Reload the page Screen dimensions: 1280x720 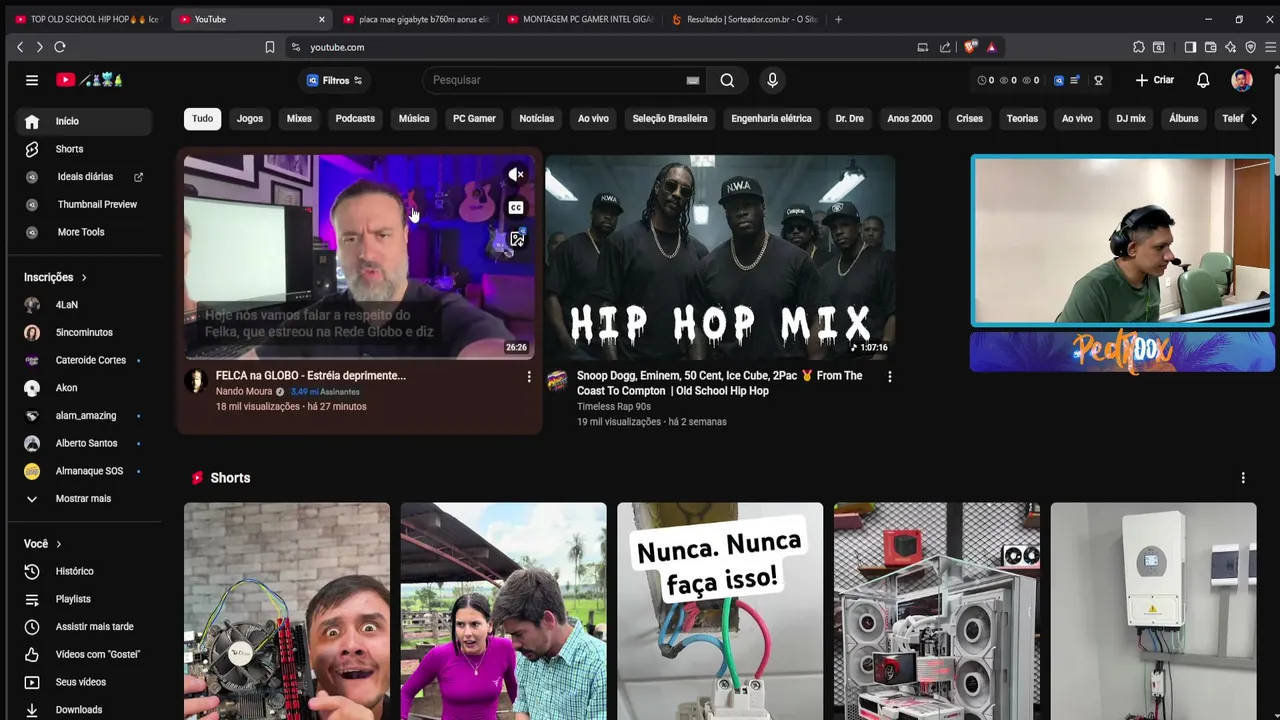click(60, 47)
